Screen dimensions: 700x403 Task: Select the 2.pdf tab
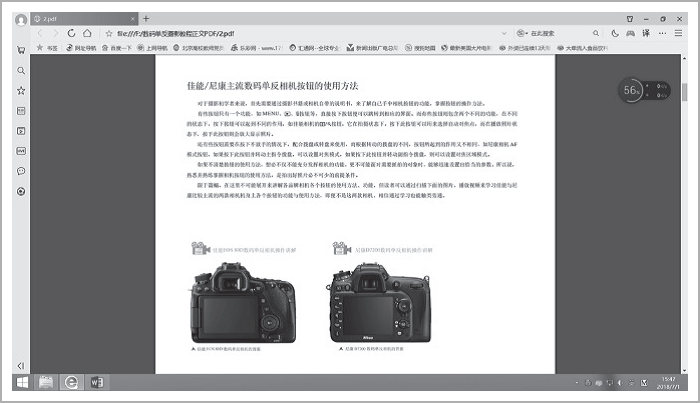coord(84,19)
